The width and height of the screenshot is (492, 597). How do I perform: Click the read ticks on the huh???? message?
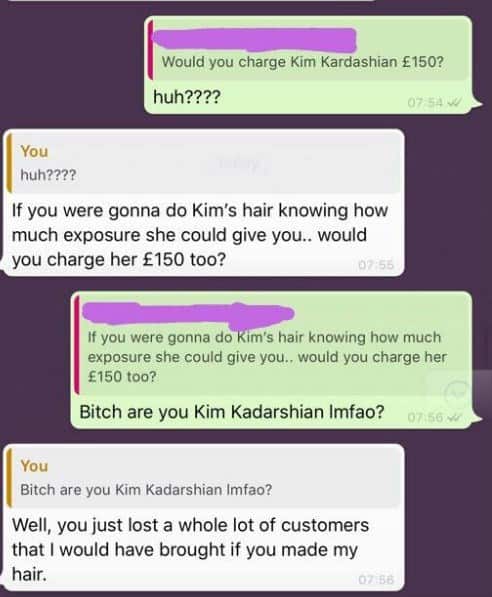pos(454,102)
